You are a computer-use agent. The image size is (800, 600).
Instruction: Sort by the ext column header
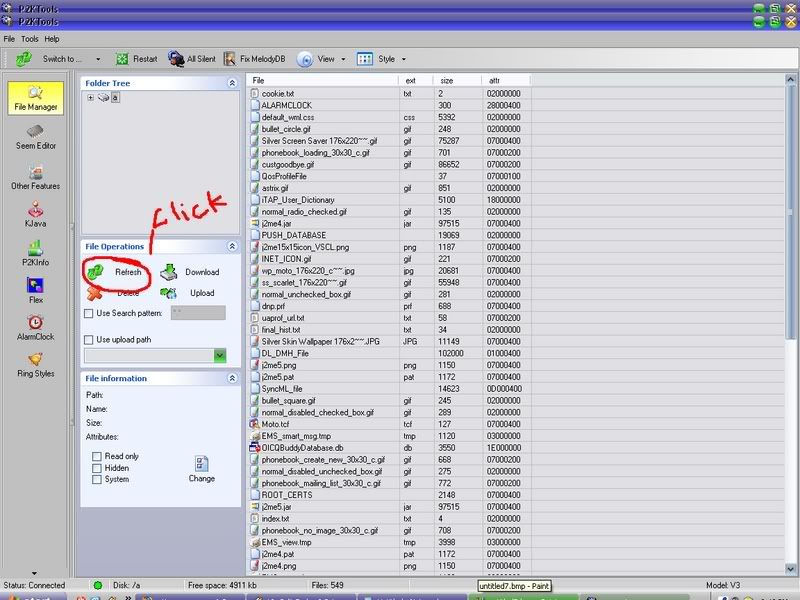416,80
